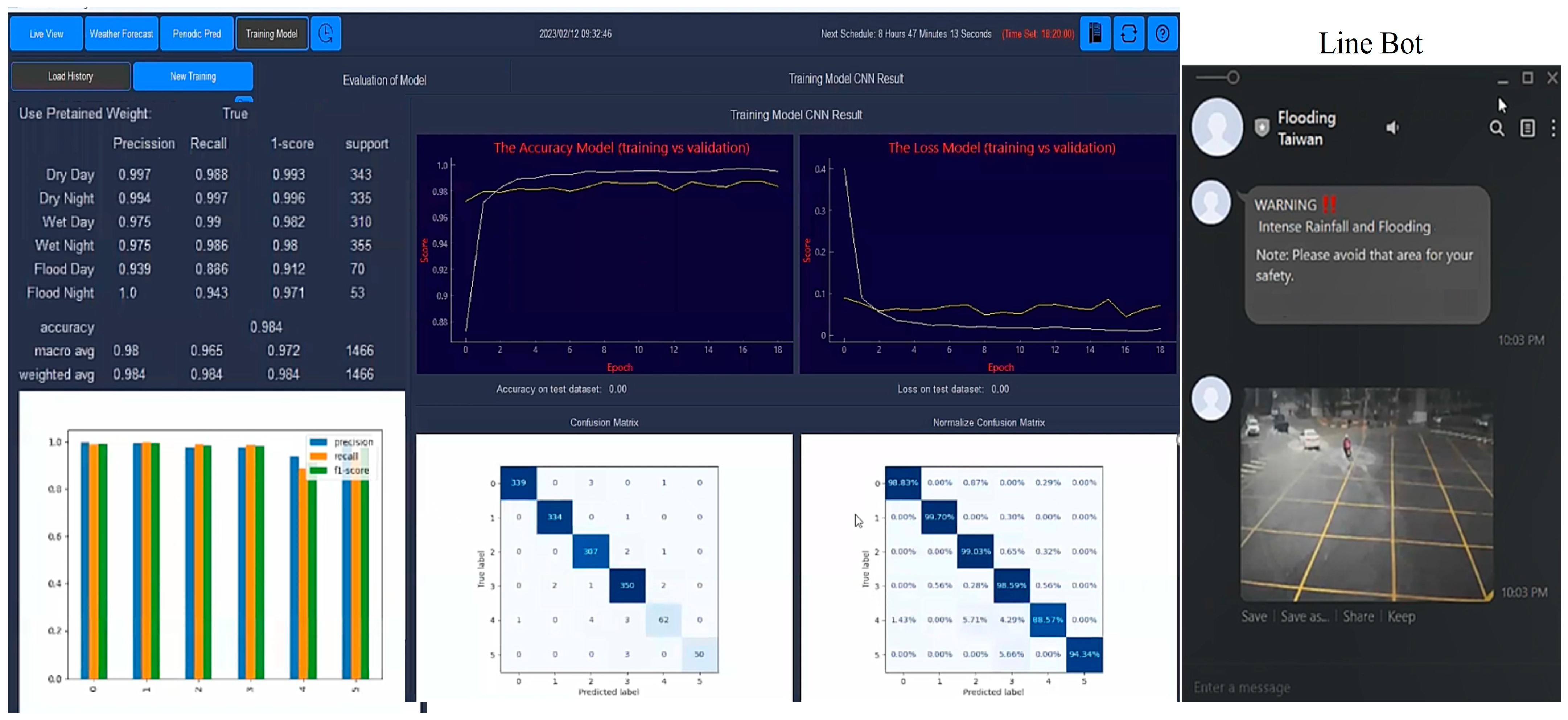The image size is (1568, 720).
Task: Close the Line Bot window
Action: pos(1553,78)
